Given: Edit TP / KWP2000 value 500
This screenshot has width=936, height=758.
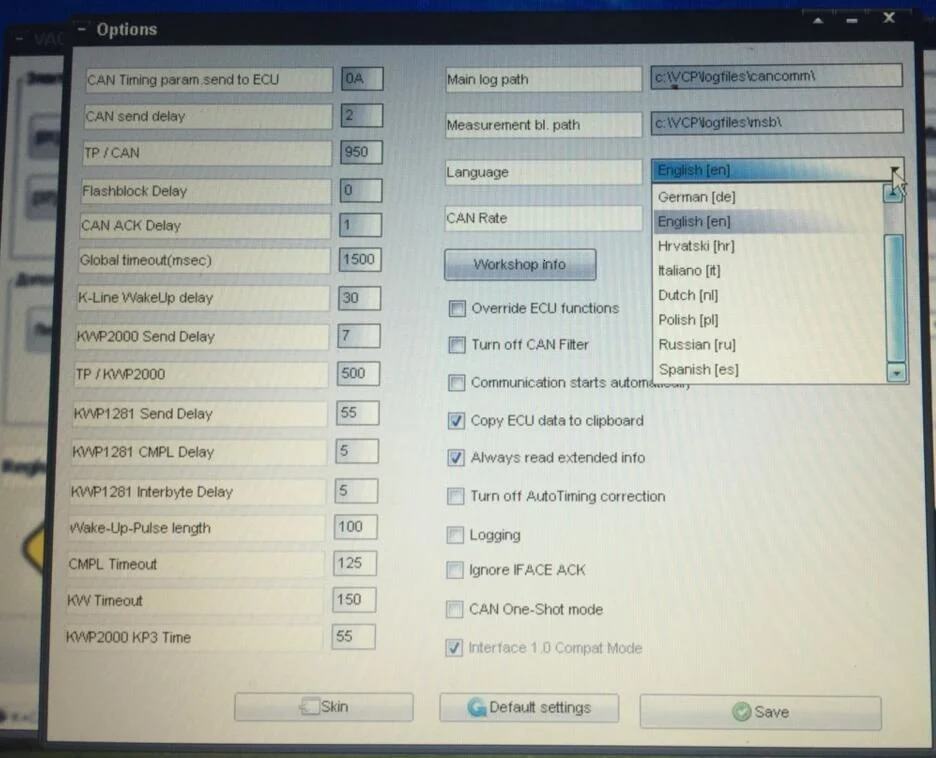Looking at the screenshot, I should tap(358, 374).
